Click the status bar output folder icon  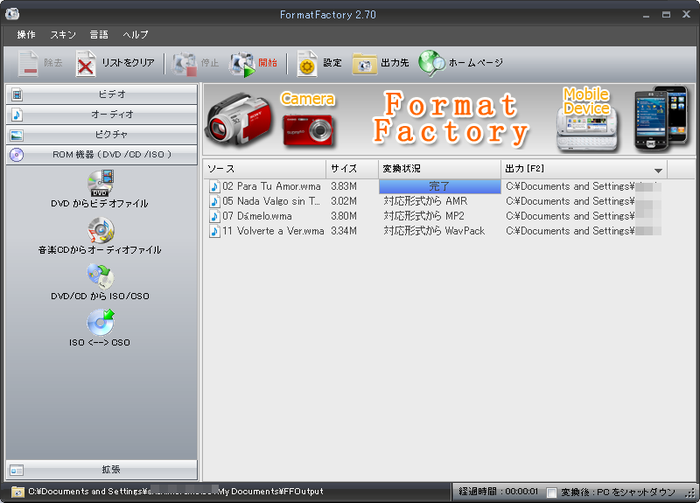point(17,492)
